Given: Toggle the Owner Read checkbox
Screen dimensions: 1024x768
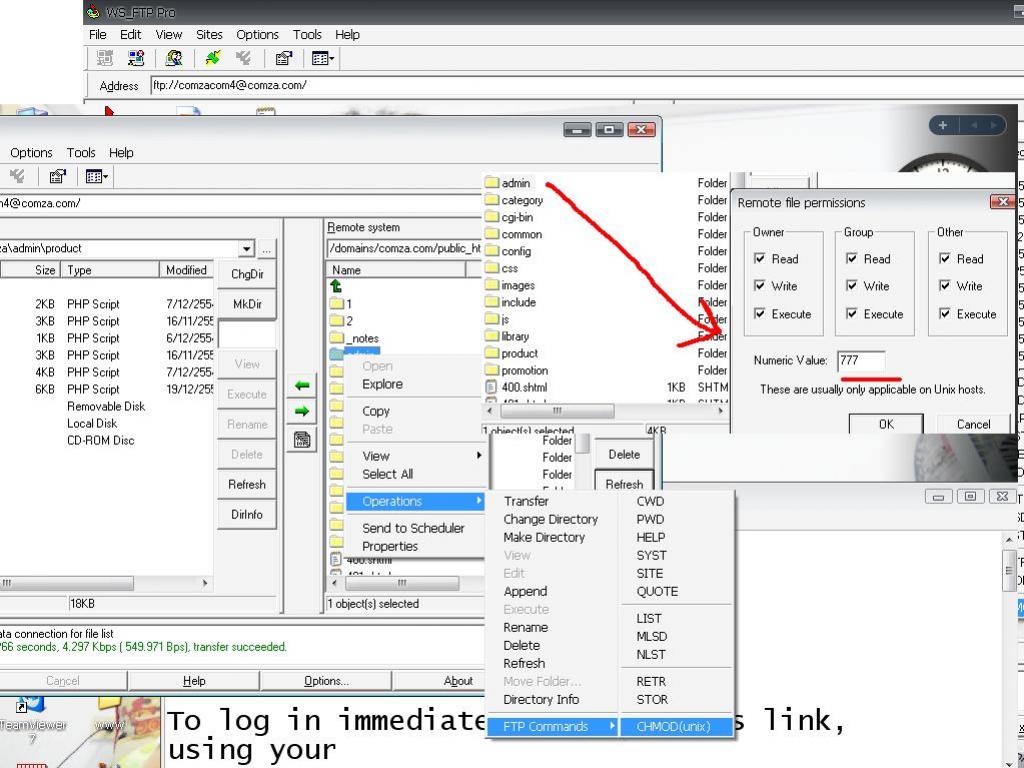Looking at the screenshot, I should pos(760,259).
